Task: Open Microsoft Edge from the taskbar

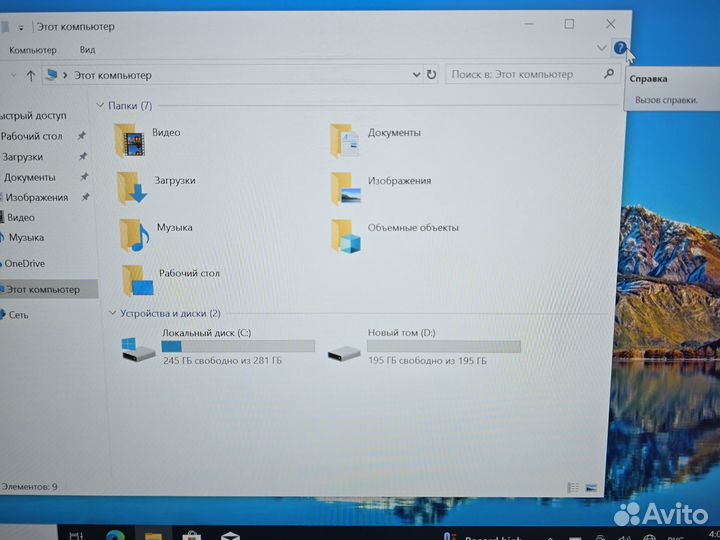Action: coord(115,534)
